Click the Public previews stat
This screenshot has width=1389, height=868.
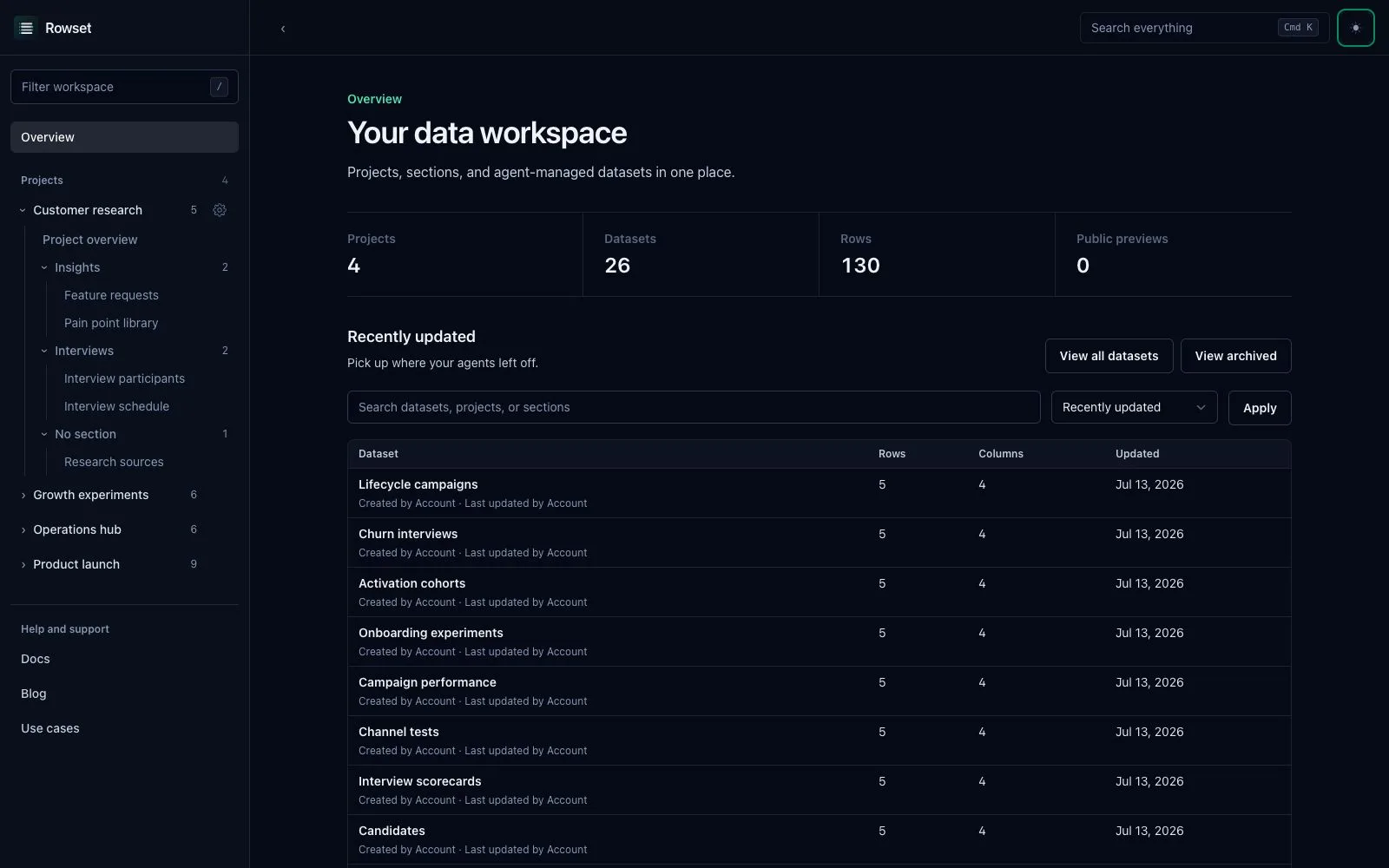pyautogui.click(x=1173, y=254)
